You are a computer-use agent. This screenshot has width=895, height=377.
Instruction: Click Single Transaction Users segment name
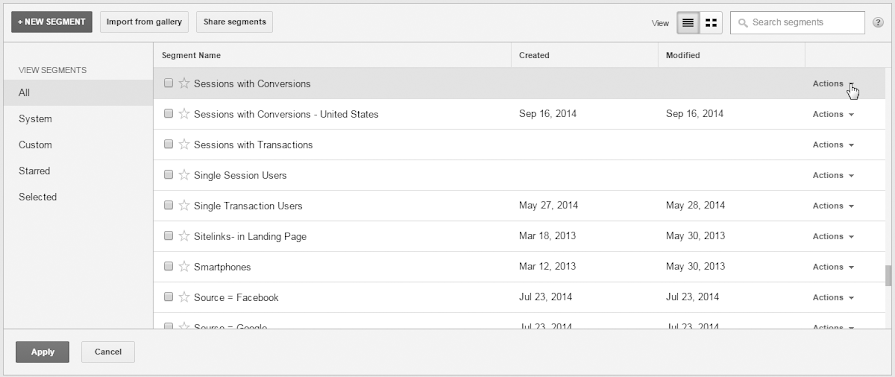[248, 206]
